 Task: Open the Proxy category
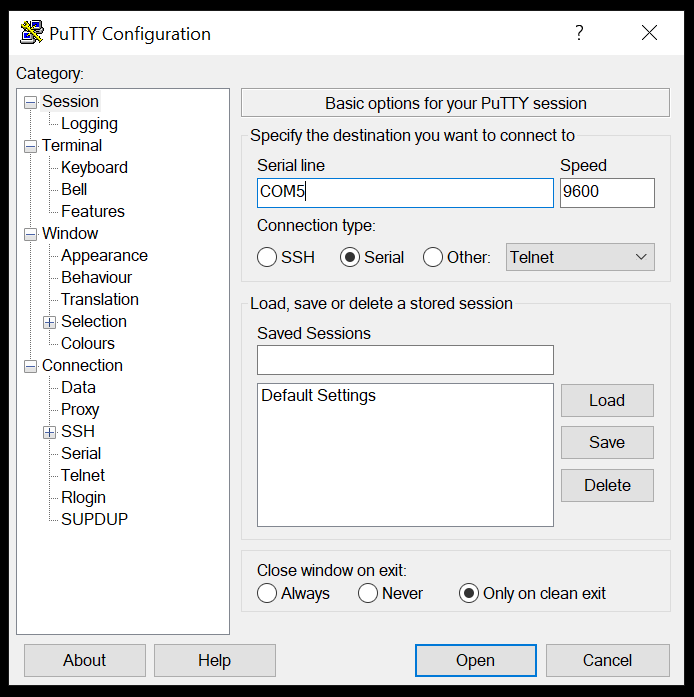click(x=80, y=409)
